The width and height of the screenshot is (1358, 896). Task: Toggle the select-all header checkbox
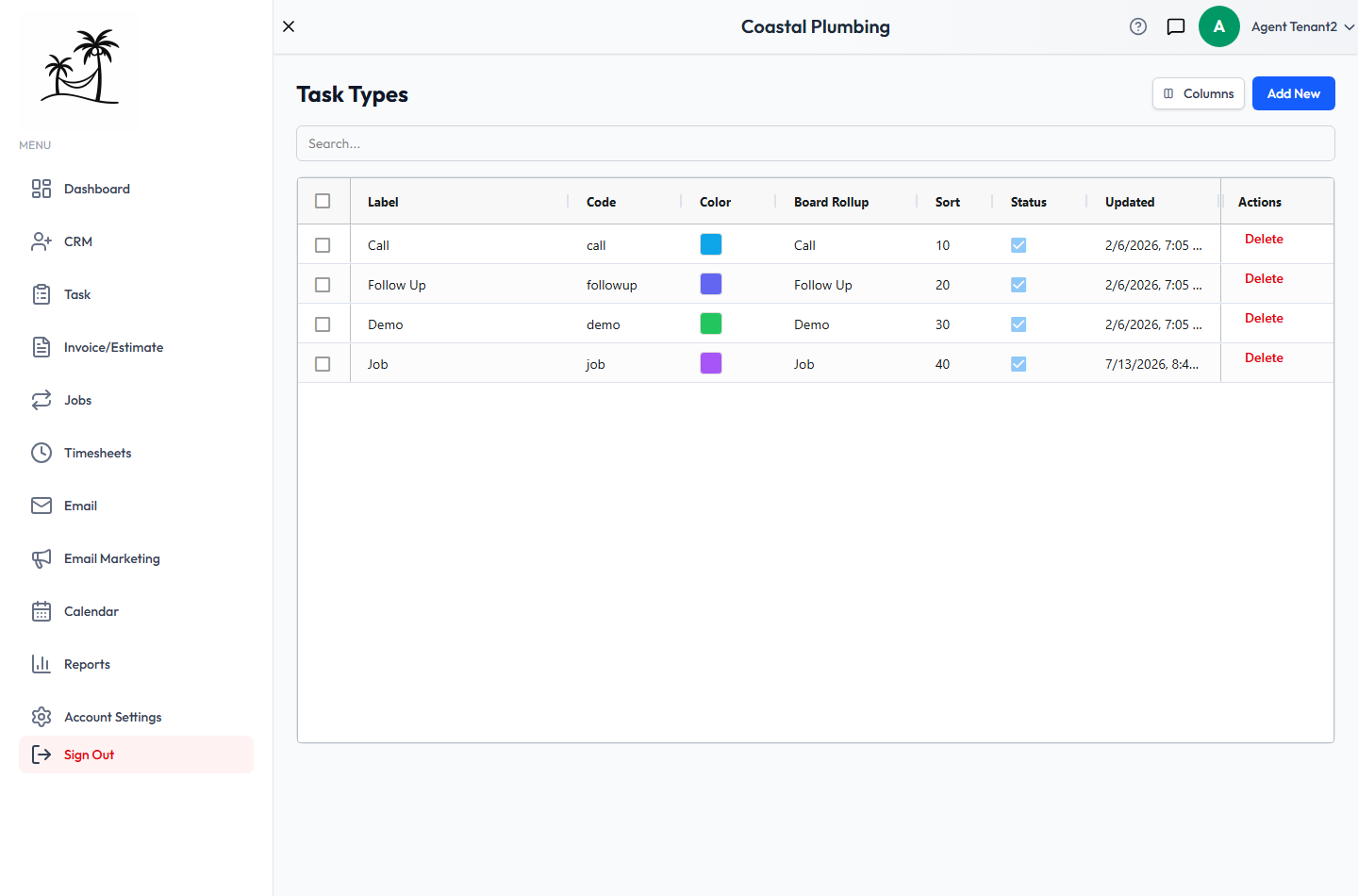pyautogui.click(x=323, y=201)
